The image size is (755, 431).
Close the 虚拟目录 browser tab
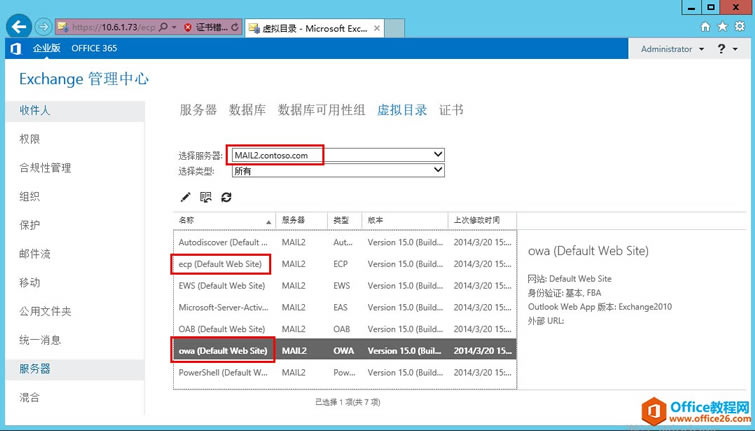377,28
